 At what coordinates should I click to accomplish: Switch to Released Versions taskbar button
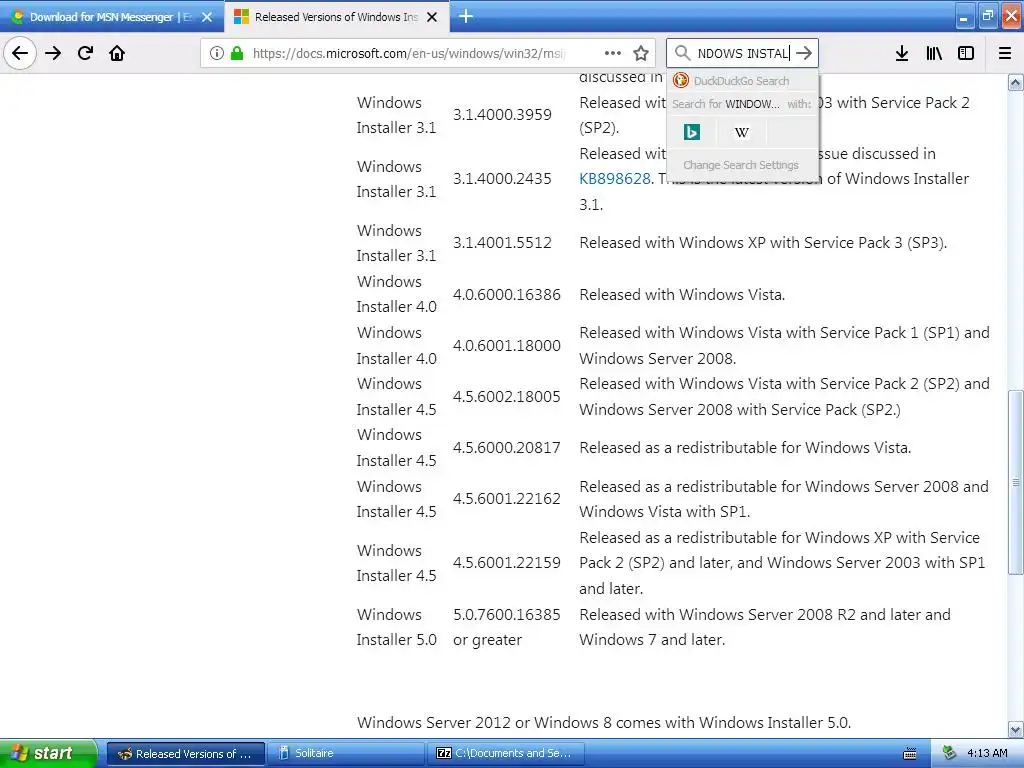(x=186, y=753)
